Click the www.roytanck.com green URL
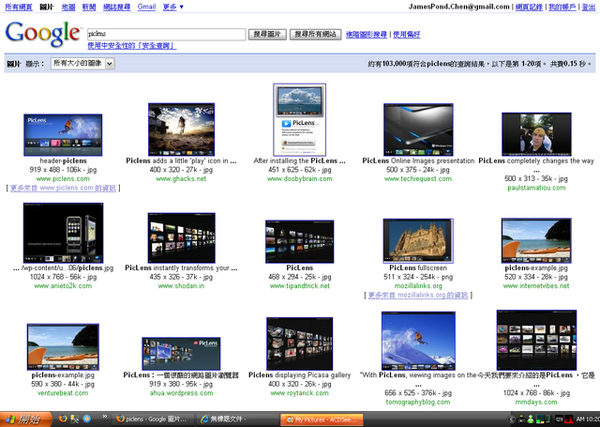 tap(300, 393)
